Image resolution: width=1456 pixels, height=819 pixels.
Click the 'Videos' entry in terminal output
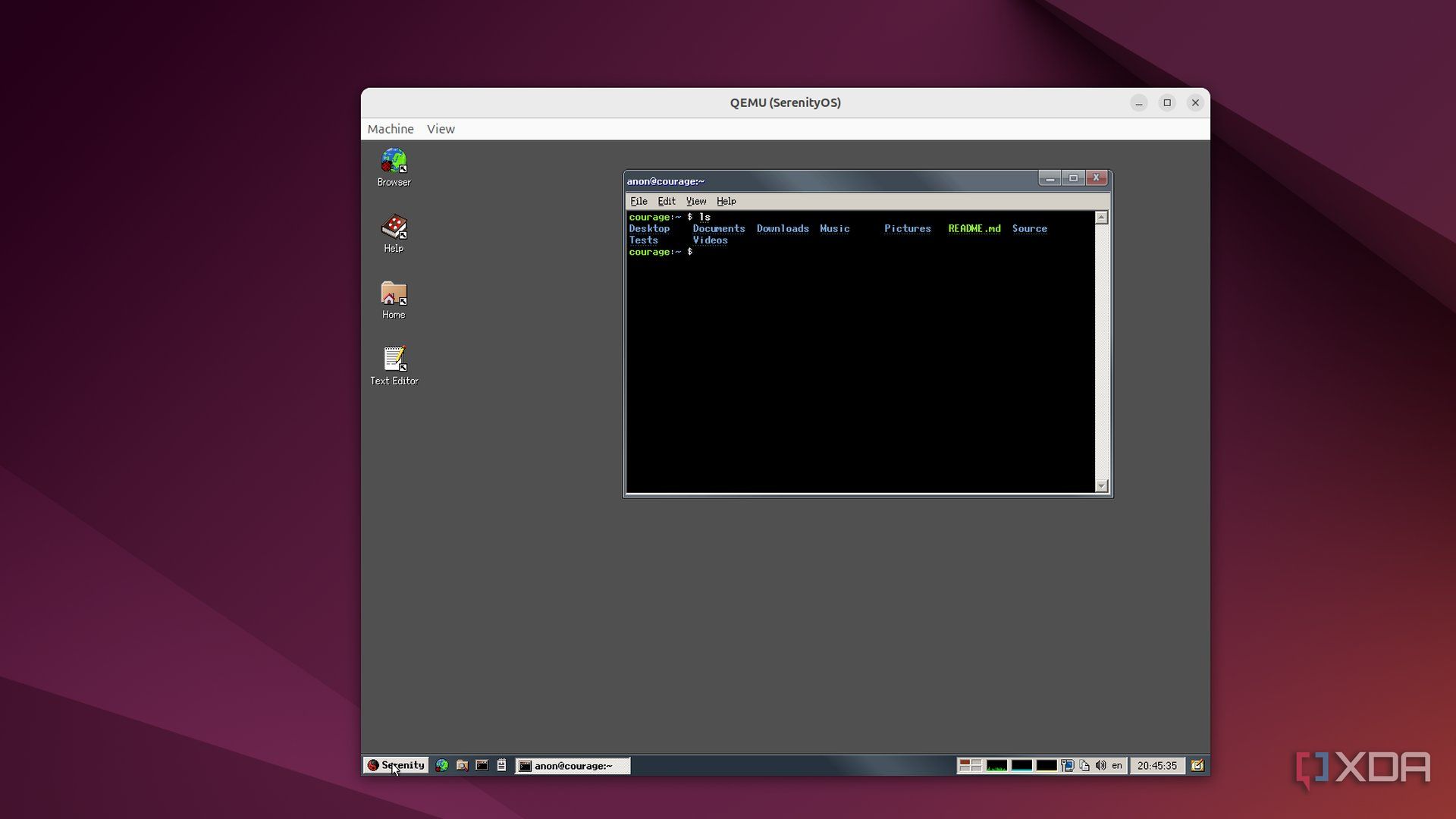tap(711, 240)
